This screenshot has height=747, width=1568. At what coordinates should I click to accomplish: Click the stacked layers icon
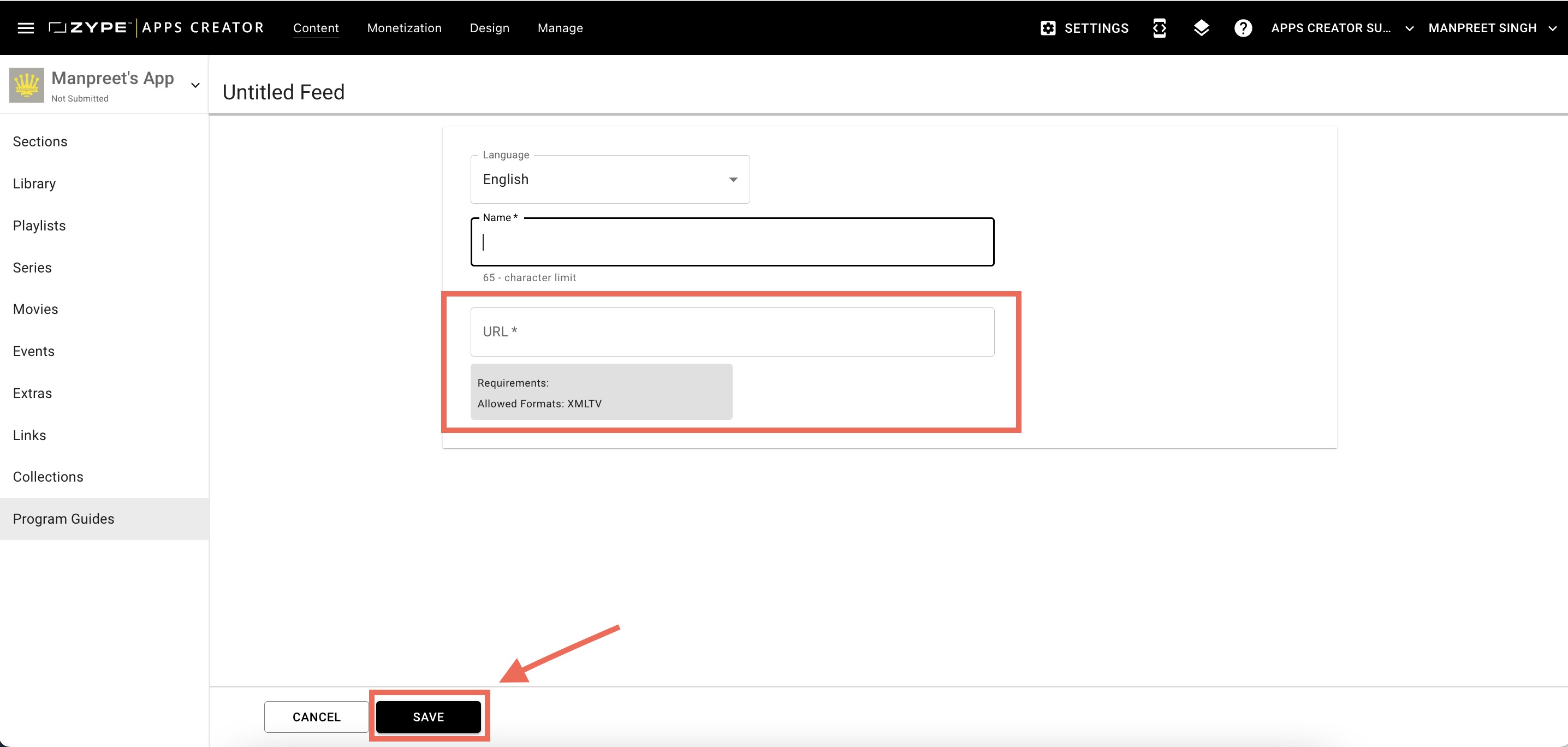click(x=1201, y=28)
